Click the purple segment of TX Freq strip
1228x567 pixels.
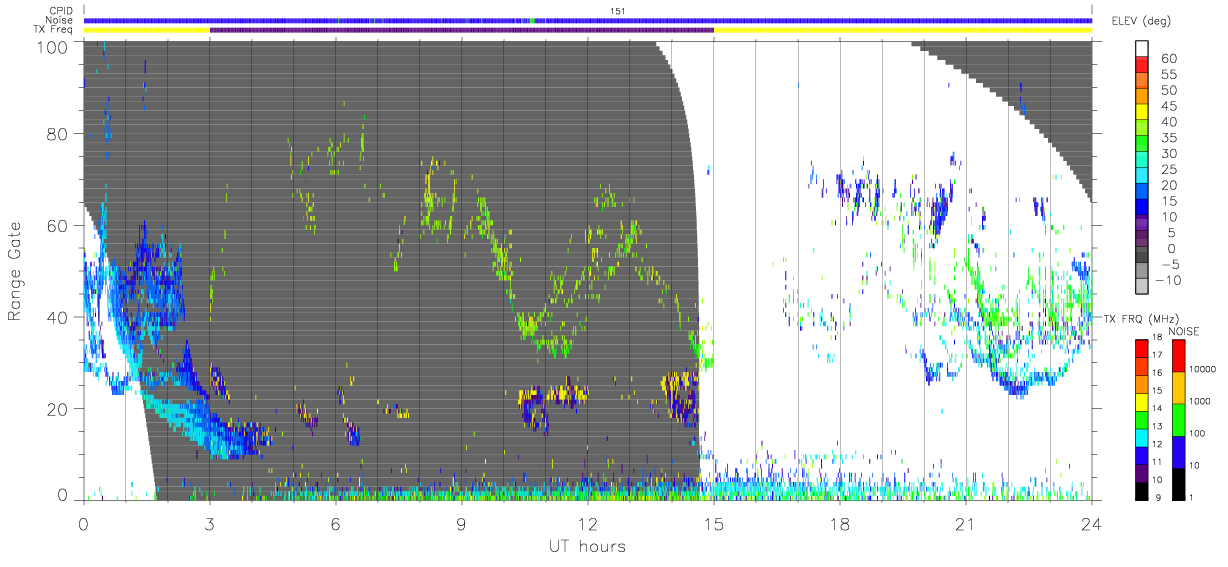click(x=461, y=30)
